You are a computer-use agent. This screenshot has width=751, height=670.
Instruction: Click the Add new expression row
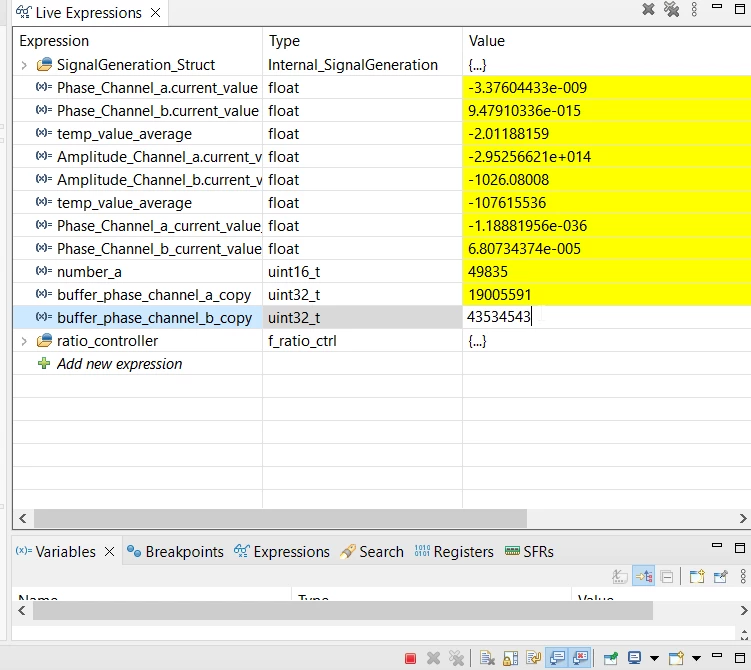pyautogui.click(x=381, y=364)
